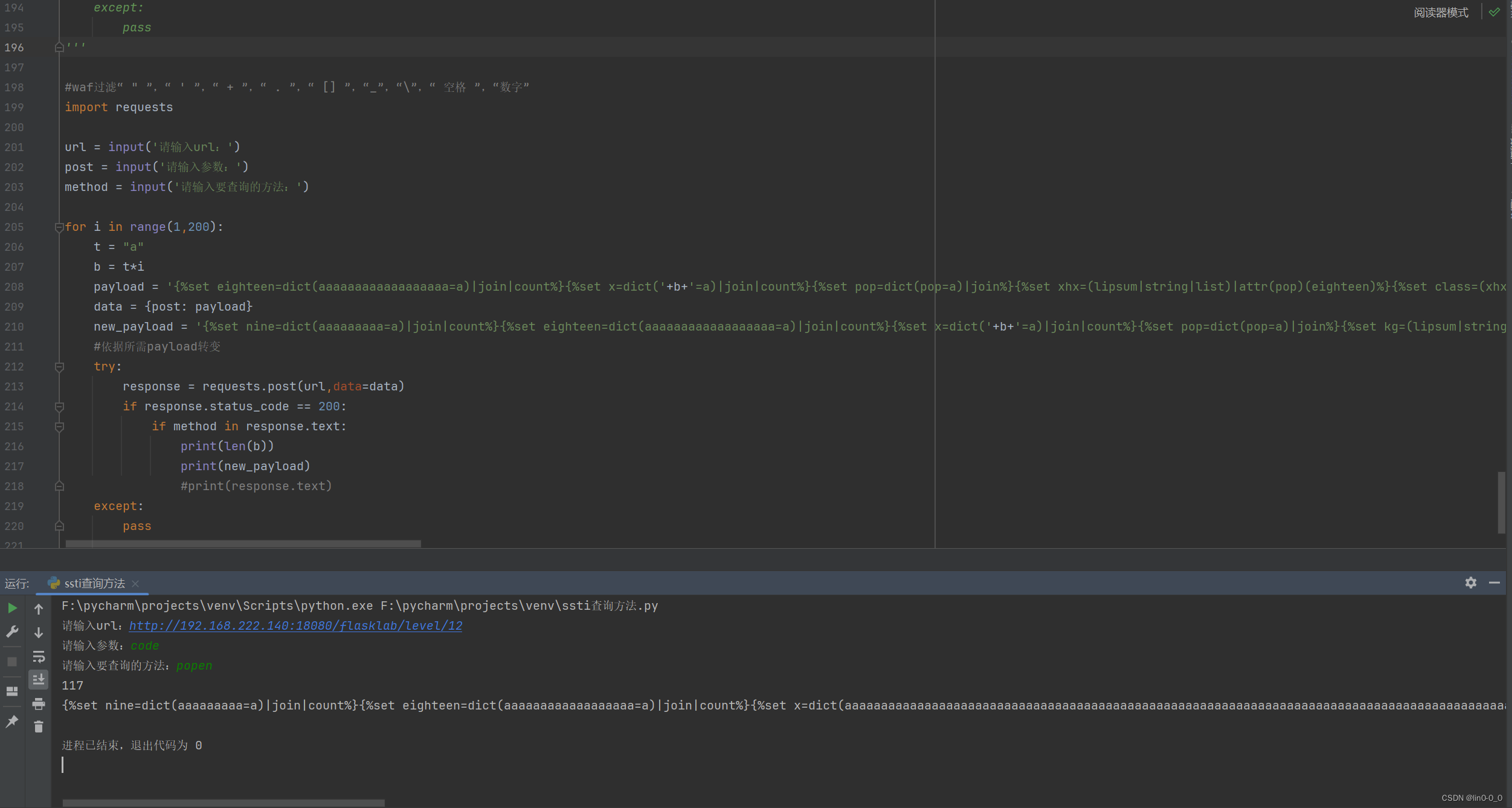Screen dimensions: 1512x808
Task: Click the stop process square button
Action: point(12,662)
